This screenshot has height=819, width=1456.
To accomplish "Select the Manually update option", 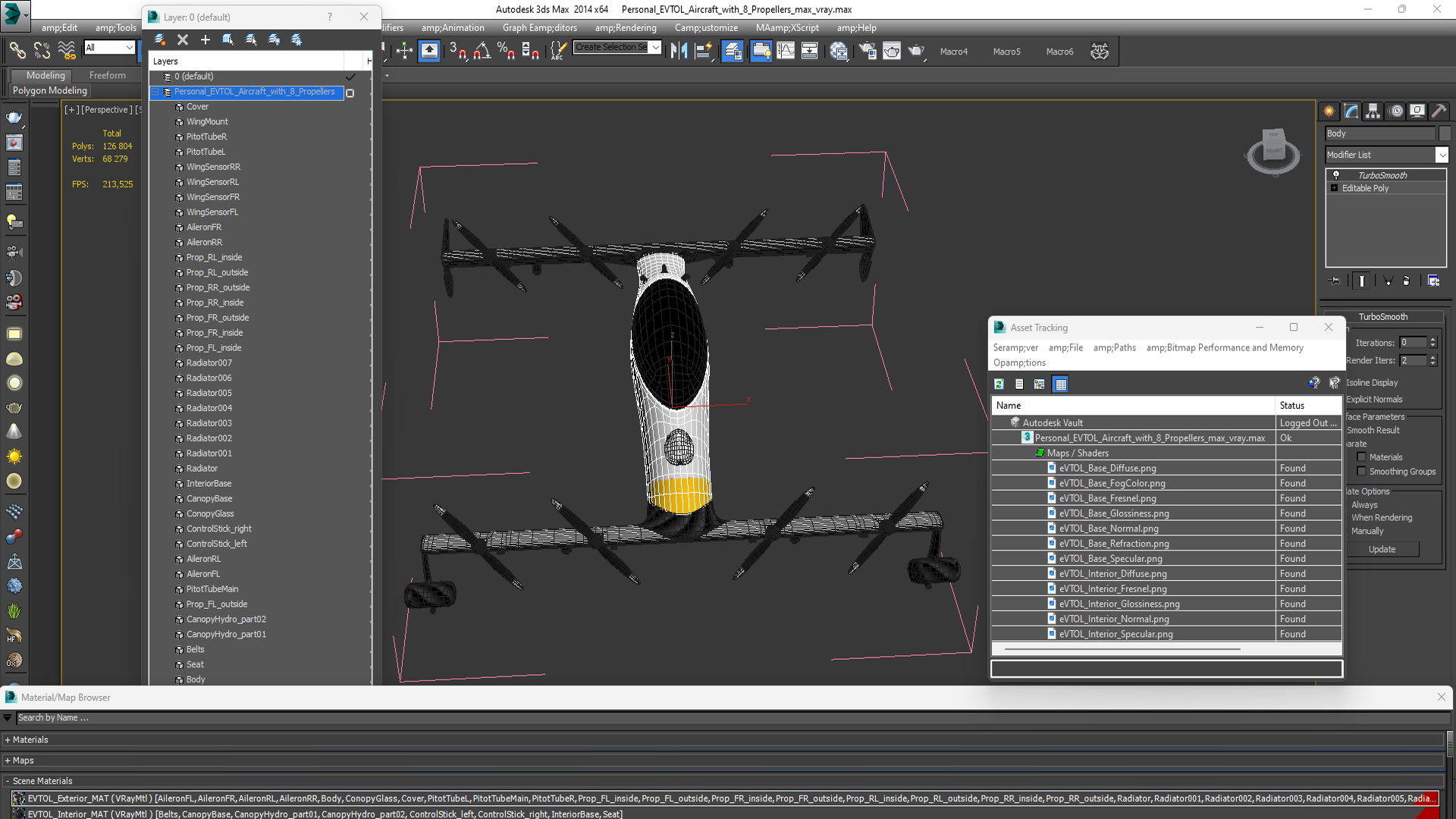I will pyautogui.click(x=1367, y=531).
